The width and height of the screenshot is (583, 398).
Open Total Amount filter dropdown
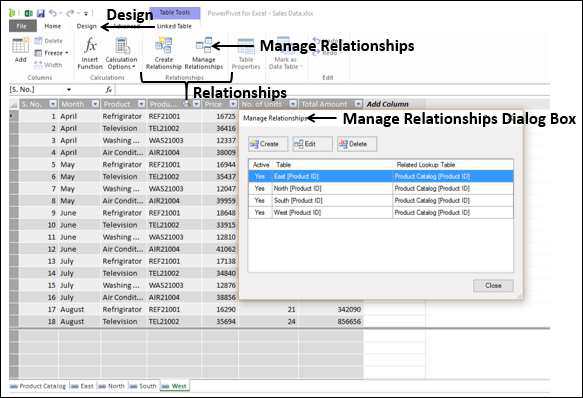click(x=358, y=104)
